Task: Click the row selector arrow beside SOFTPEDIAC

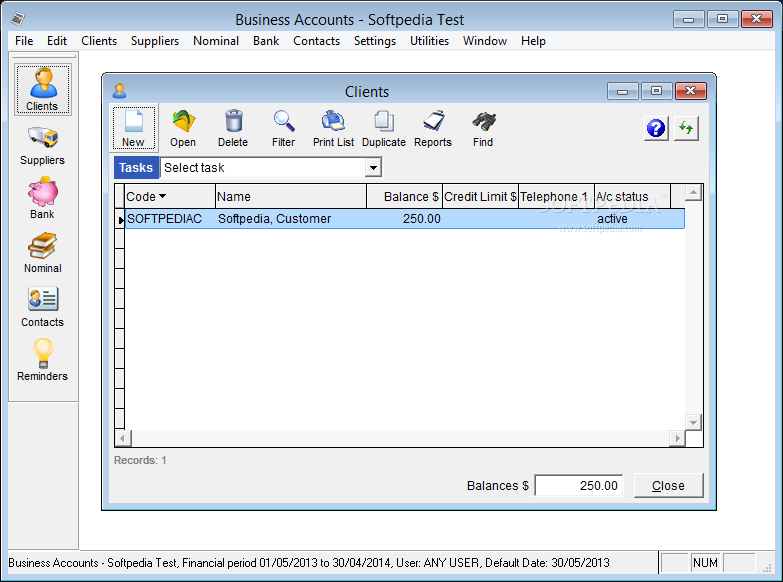Action: [x=120, y=219]
